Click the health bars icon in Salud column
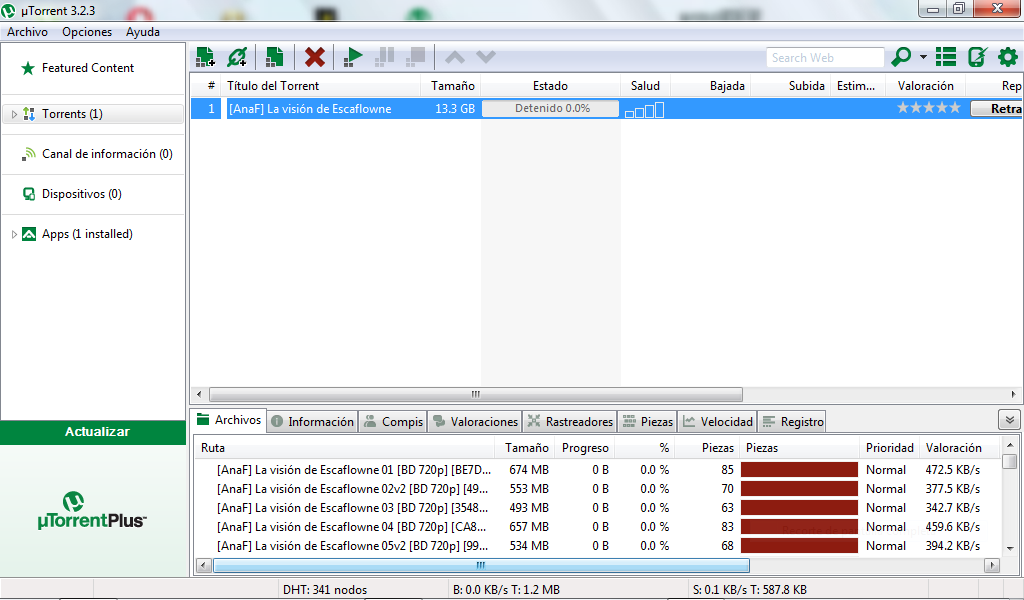The image size is (1024, 600). (x=645, y=110)
